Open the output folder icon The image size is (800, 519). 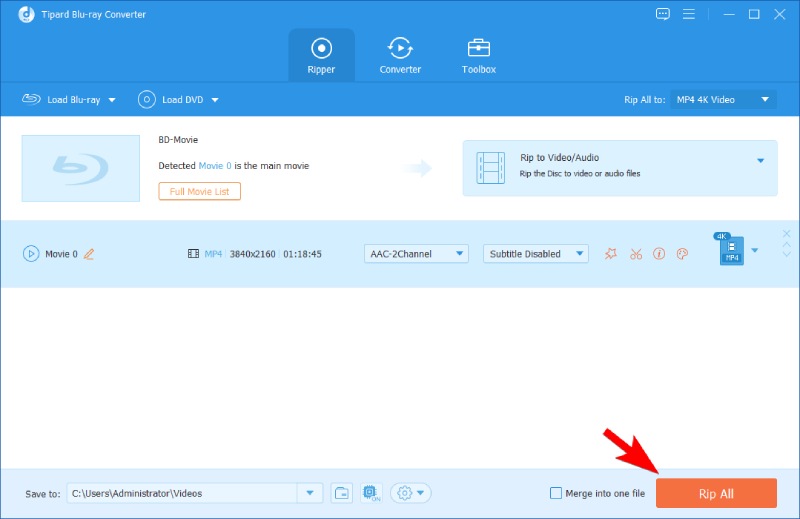click(x=341, y=493)
